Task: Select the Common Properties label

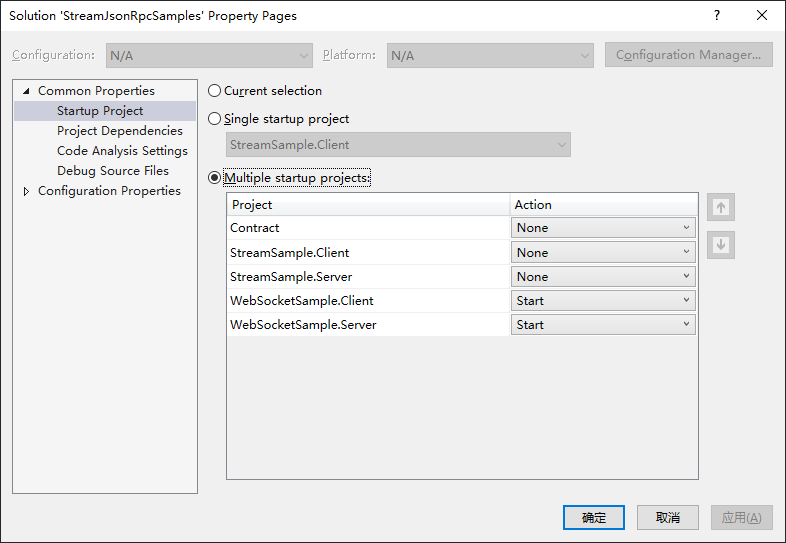Action: 96,91
